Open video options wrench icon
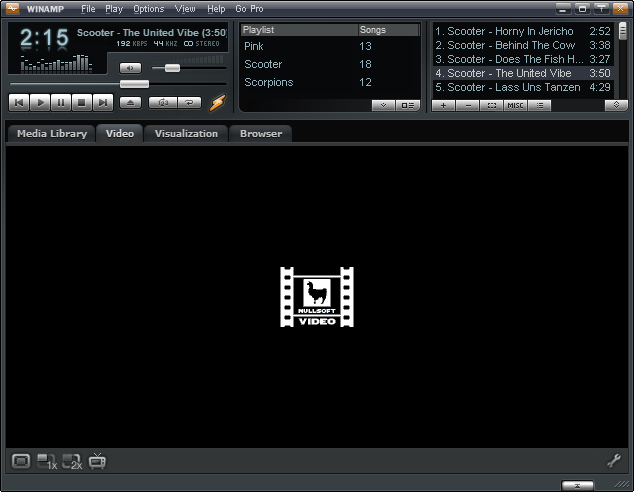 614,461
